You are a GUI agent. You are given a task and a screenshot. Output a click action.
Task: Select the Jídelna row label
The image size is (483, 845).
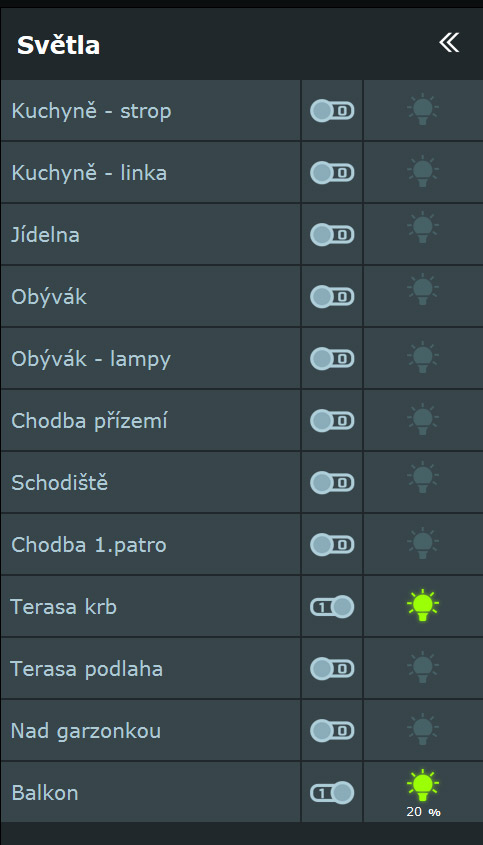(45, 235)
